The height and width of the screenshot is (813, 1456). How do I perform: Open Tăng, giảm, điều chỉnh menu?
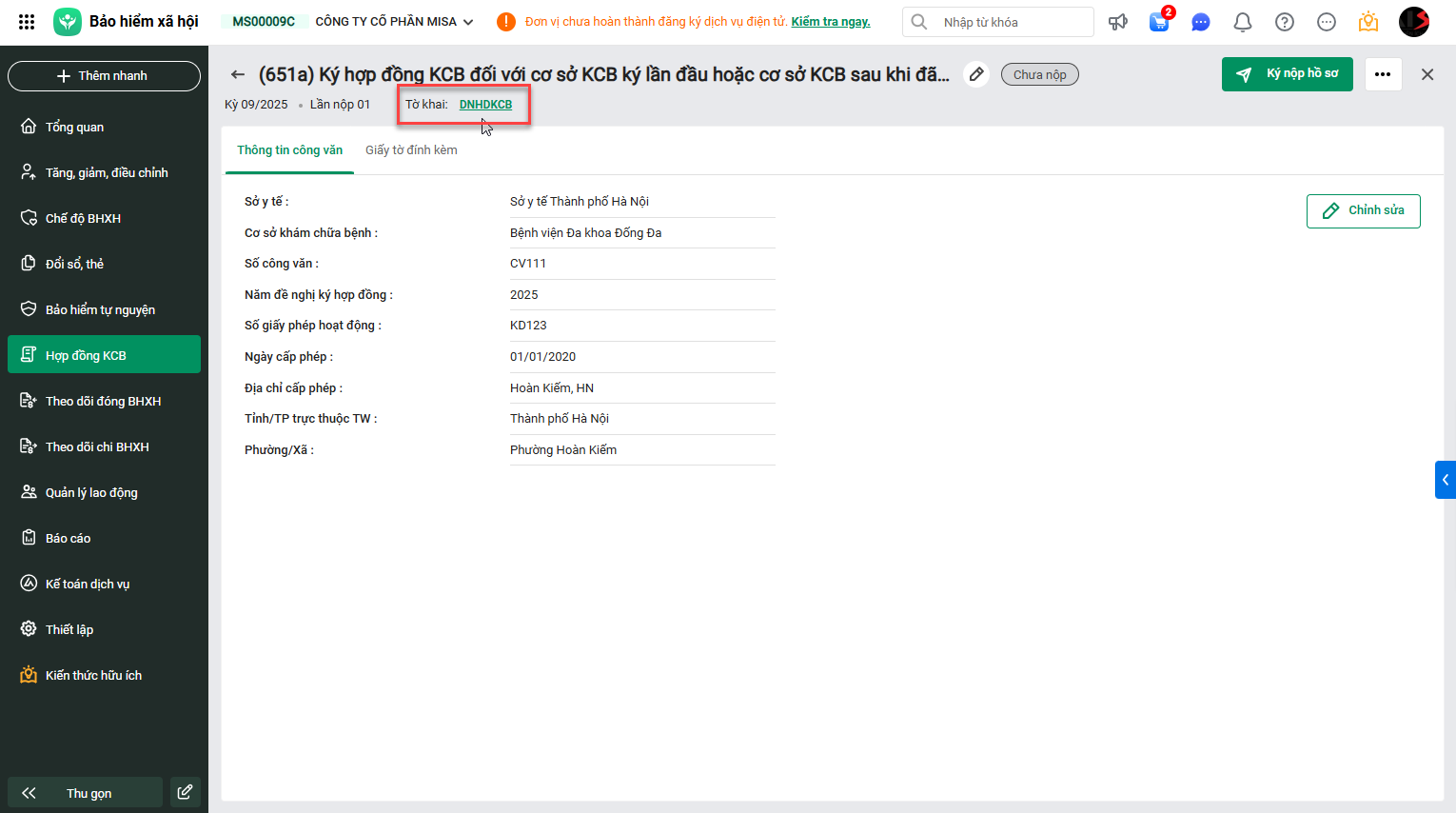point(104,172)
